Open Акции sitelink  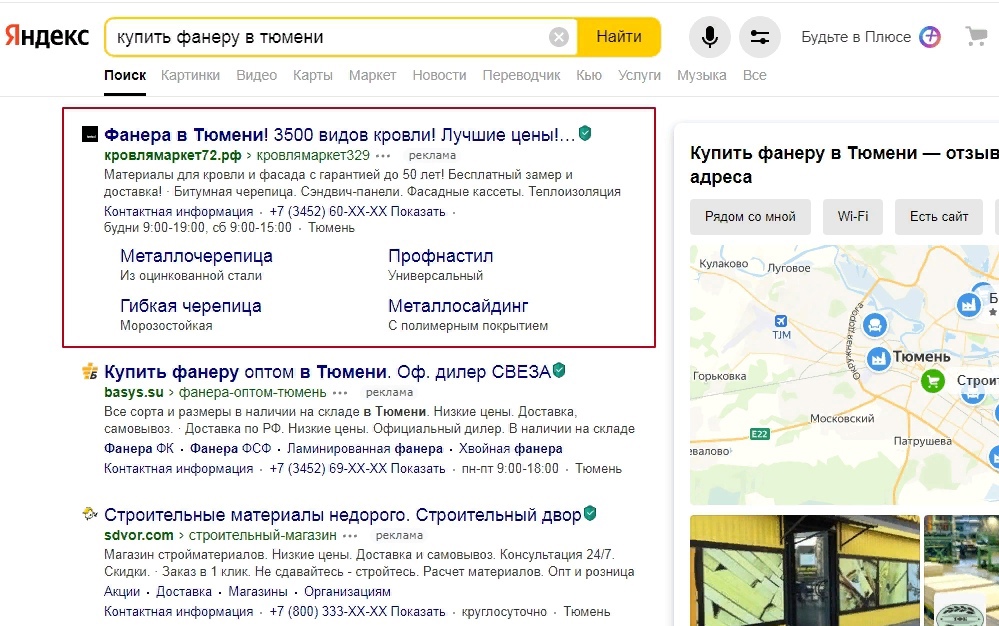click(122, 592)
